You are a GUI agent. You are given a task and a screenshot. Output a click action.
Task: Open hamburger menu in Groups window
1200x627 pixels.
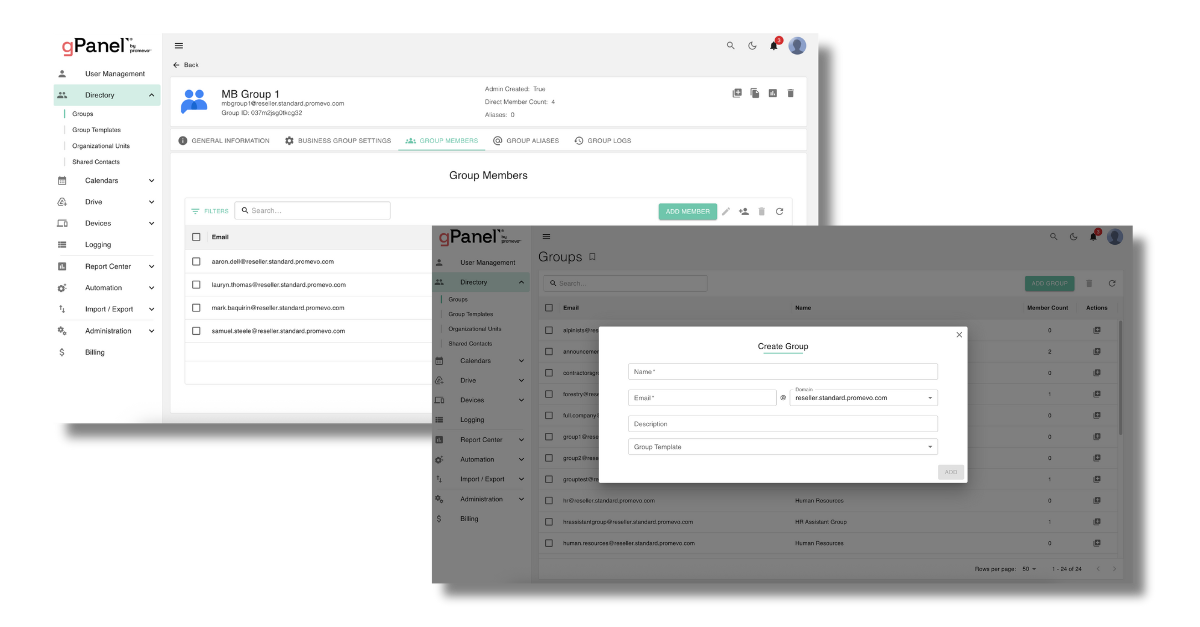click(x=546, y=237)
